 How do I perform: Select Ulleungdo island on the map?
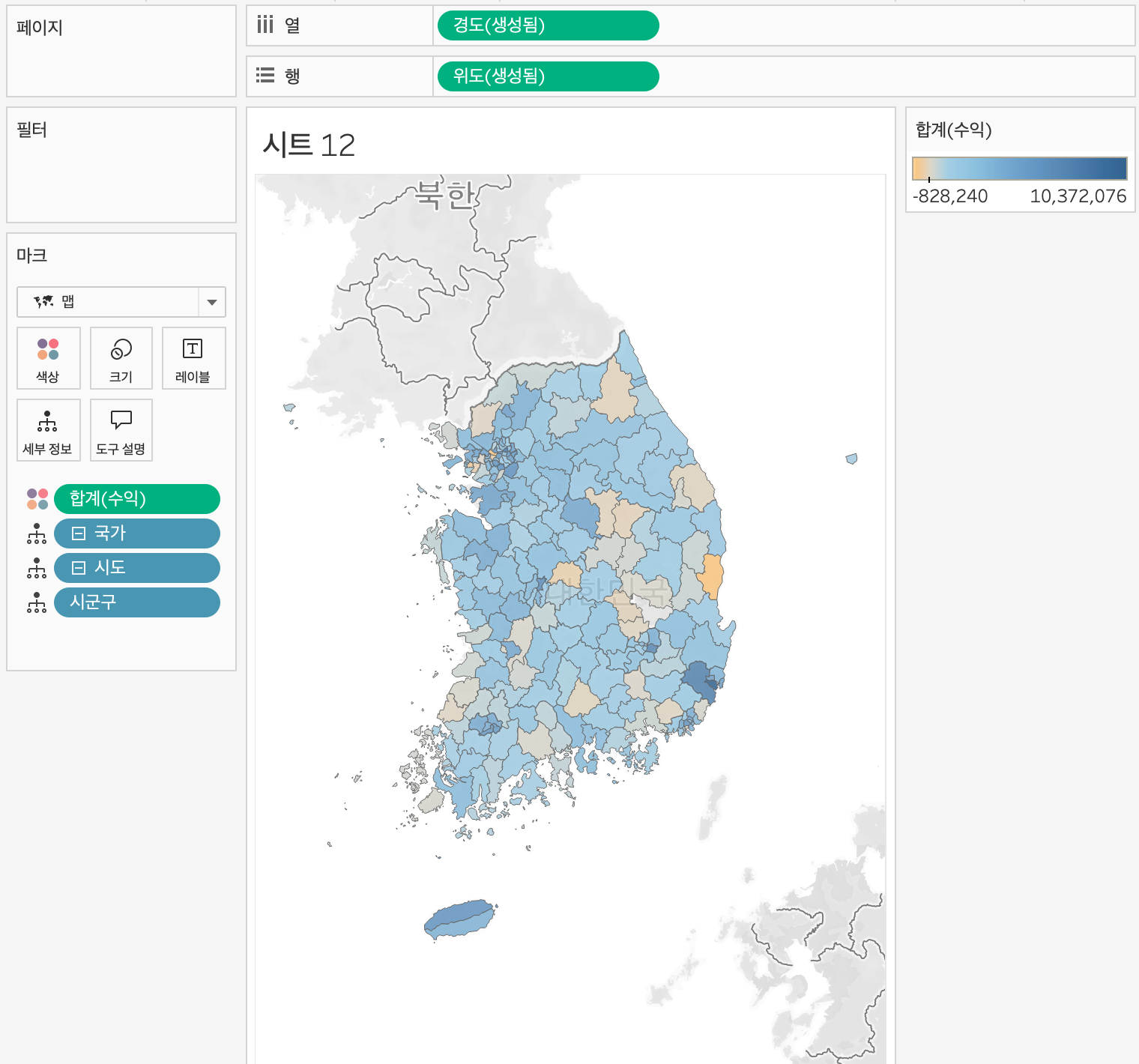[851, 459]
